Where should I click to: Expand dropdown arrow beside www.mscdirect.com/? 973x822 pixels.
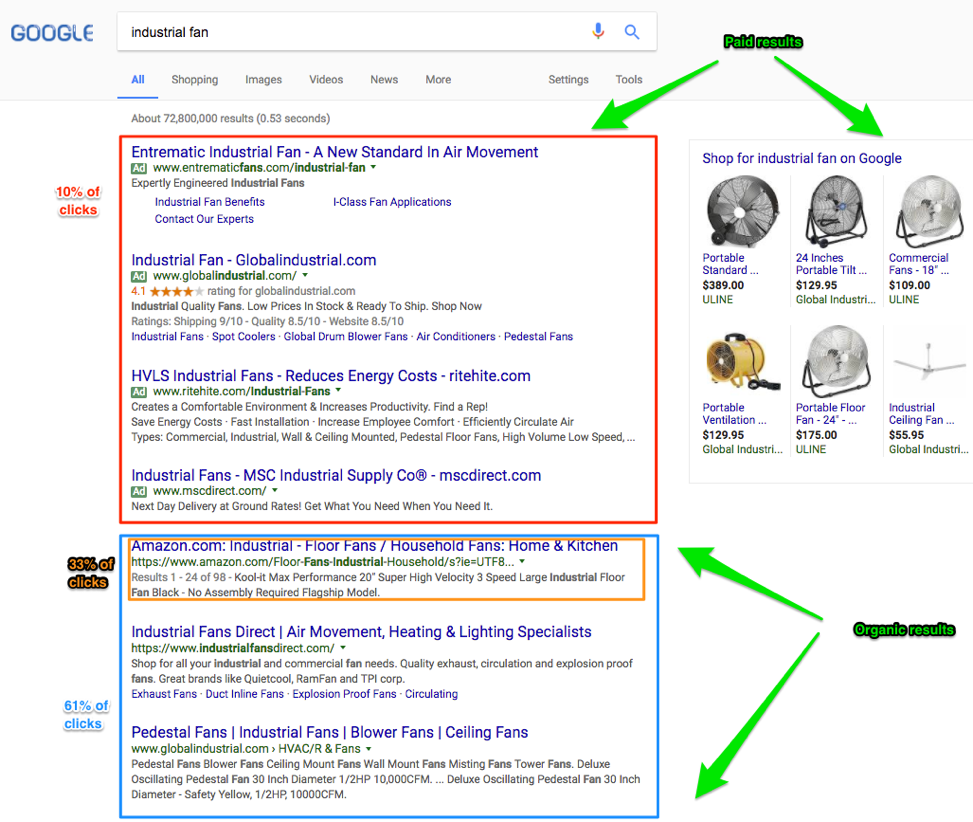(275, 491)
